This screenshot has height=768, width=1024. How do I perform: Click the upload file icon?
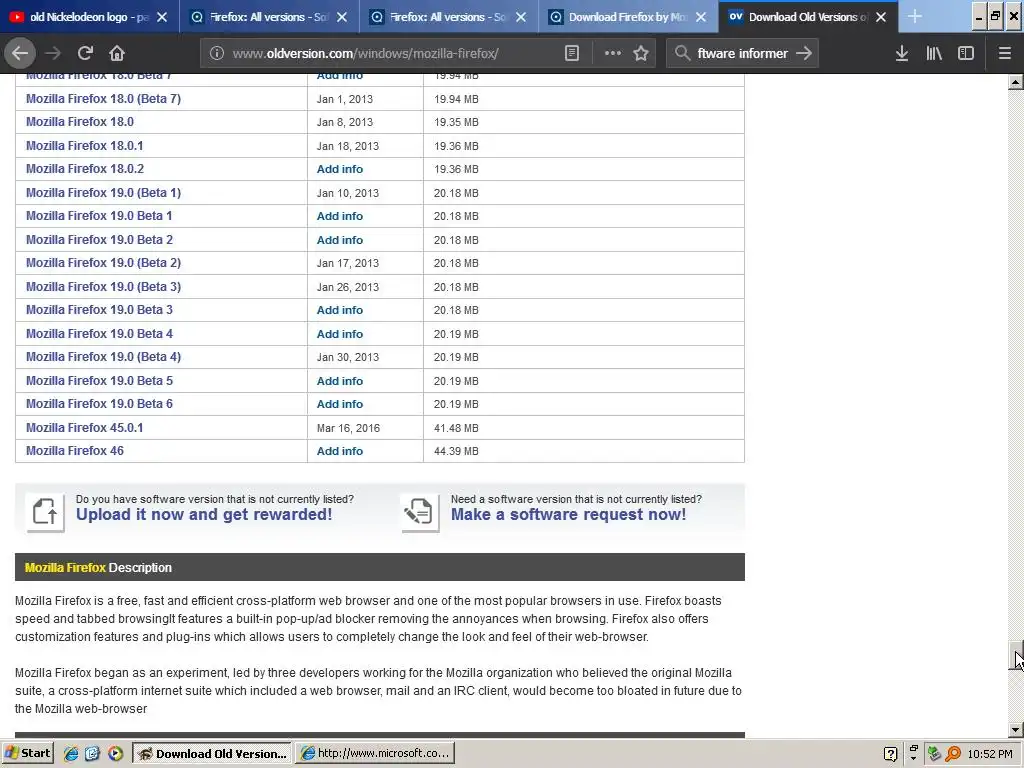(x=45, y=511)
